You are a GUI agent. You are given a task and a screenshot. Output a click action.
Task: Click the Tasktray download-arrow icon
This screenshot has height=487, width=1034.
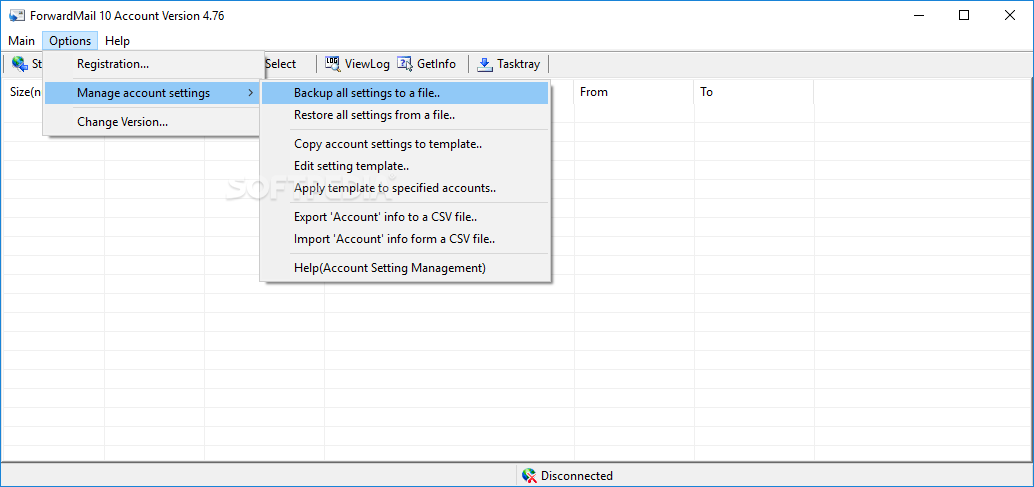point(485,64)
